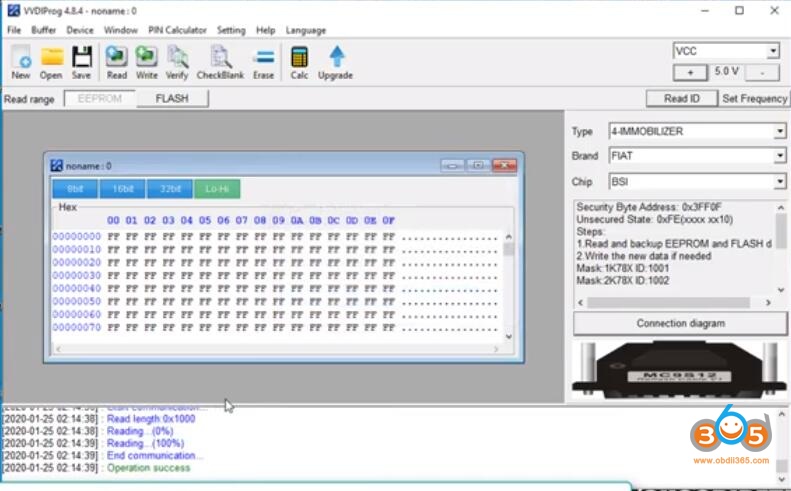Screen dimensions: 791x491
Task: Click Mask:1K78X ID:1001 text
Action: 623,268
